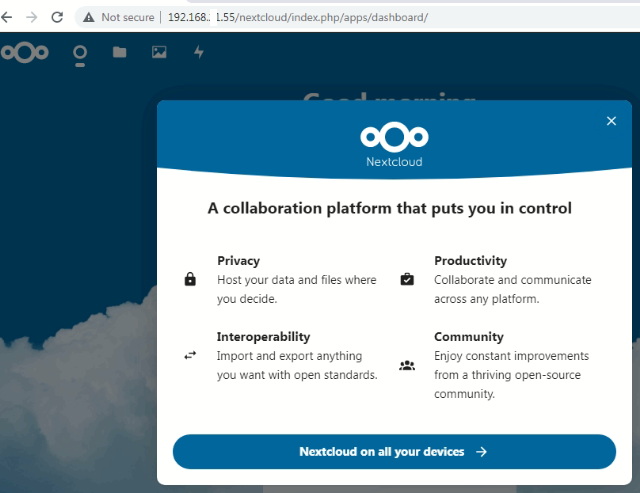
Task: Click the Privacy heading text
Action: pyautogui.click(x=238, y=261)
